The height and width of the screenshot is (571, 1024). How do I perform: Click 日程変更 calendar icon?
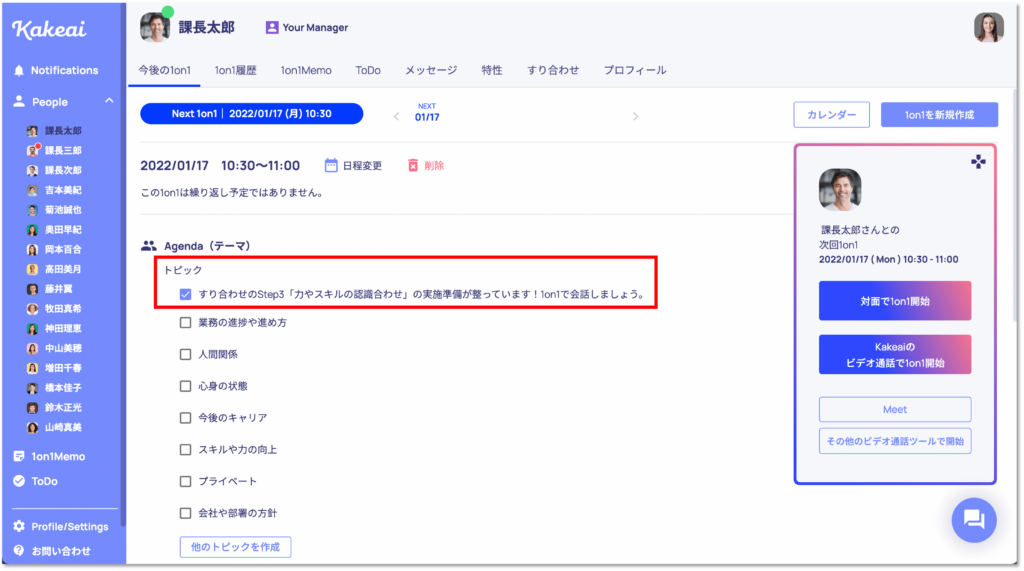[x=331, y=165]
